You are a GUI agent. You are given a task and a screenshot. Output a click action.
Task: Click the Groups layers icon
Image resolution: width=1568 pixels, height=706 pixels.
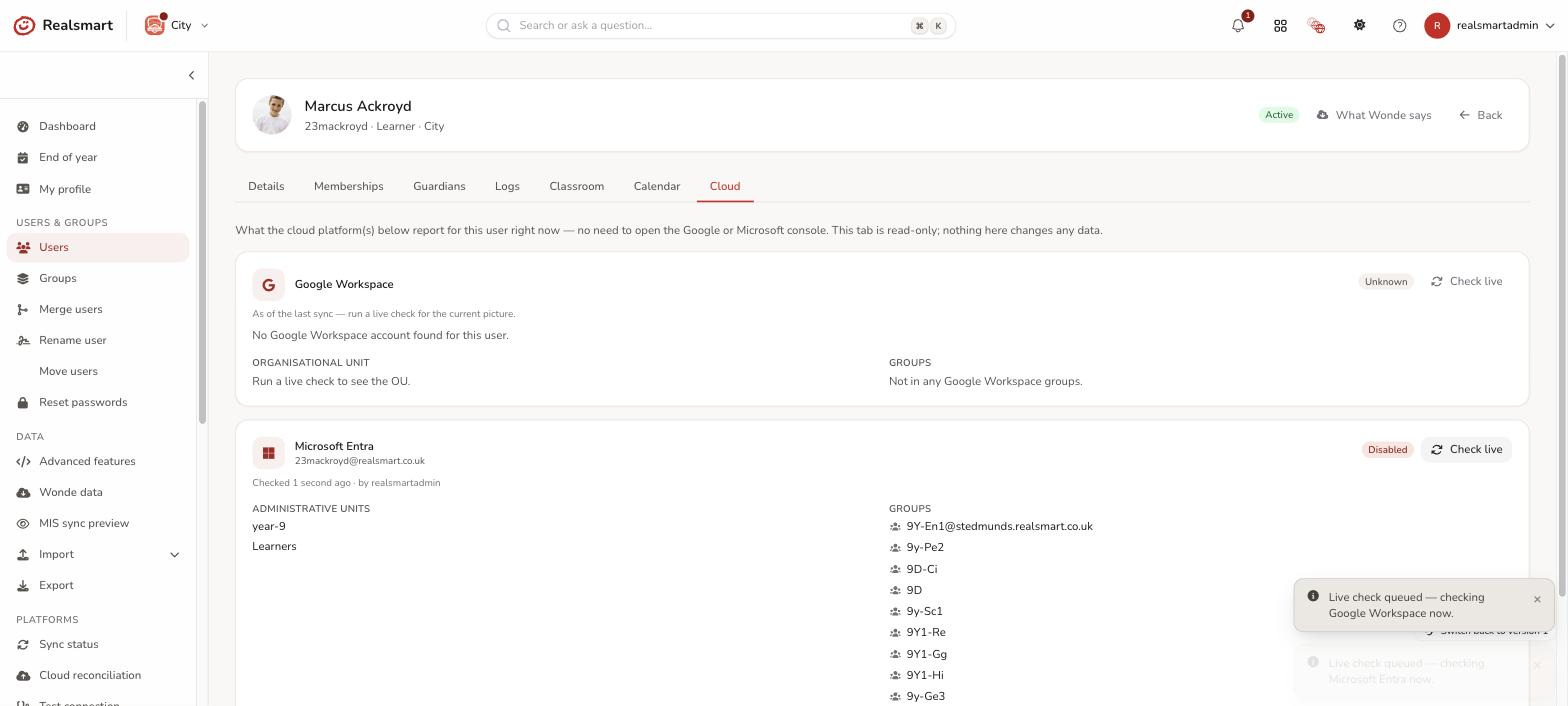click(x=23, y=278)
